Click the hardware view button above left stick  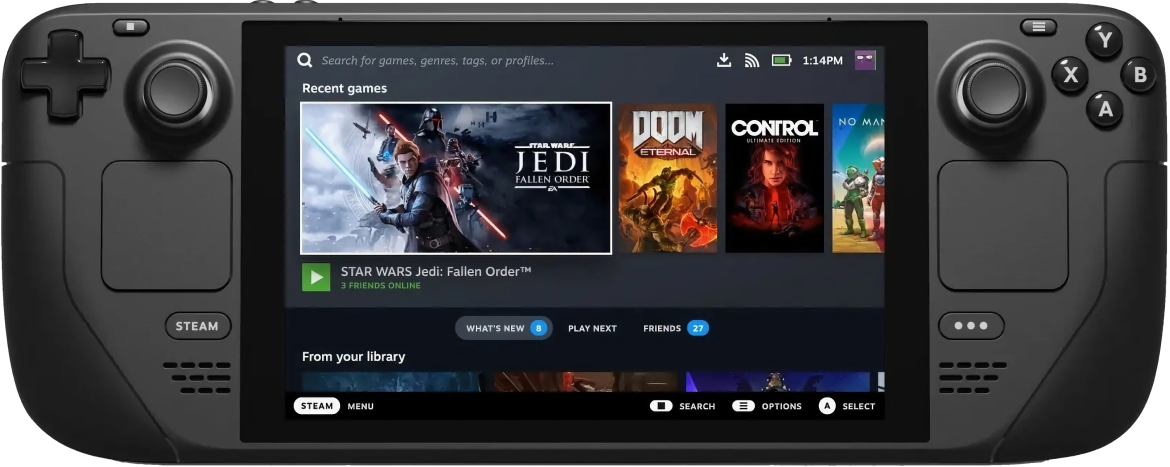(x=131, y=27)
